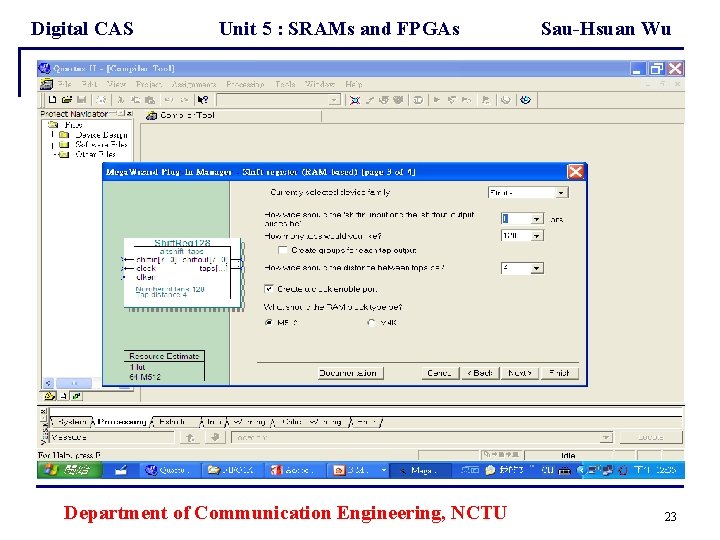Open the Tools menu

tap(285, 84)
